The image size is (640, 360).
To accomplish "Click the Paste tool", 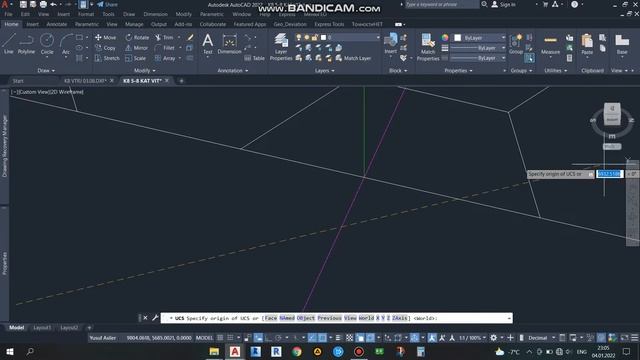I will pos(587,44).
